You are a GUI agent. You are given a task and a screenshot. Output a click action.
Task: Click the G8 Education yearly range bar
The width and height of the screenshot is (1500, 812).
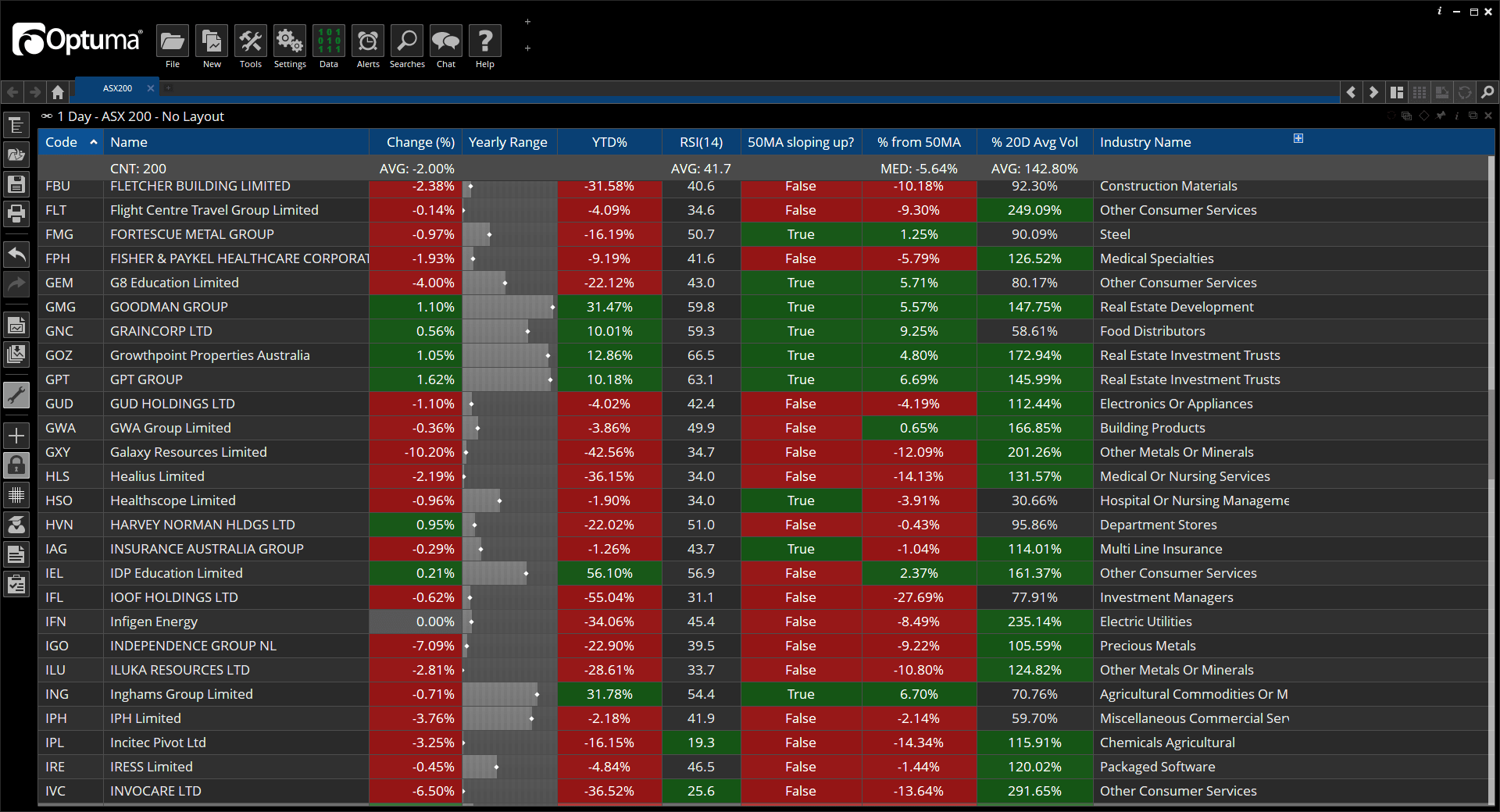[x=509, y=283]
